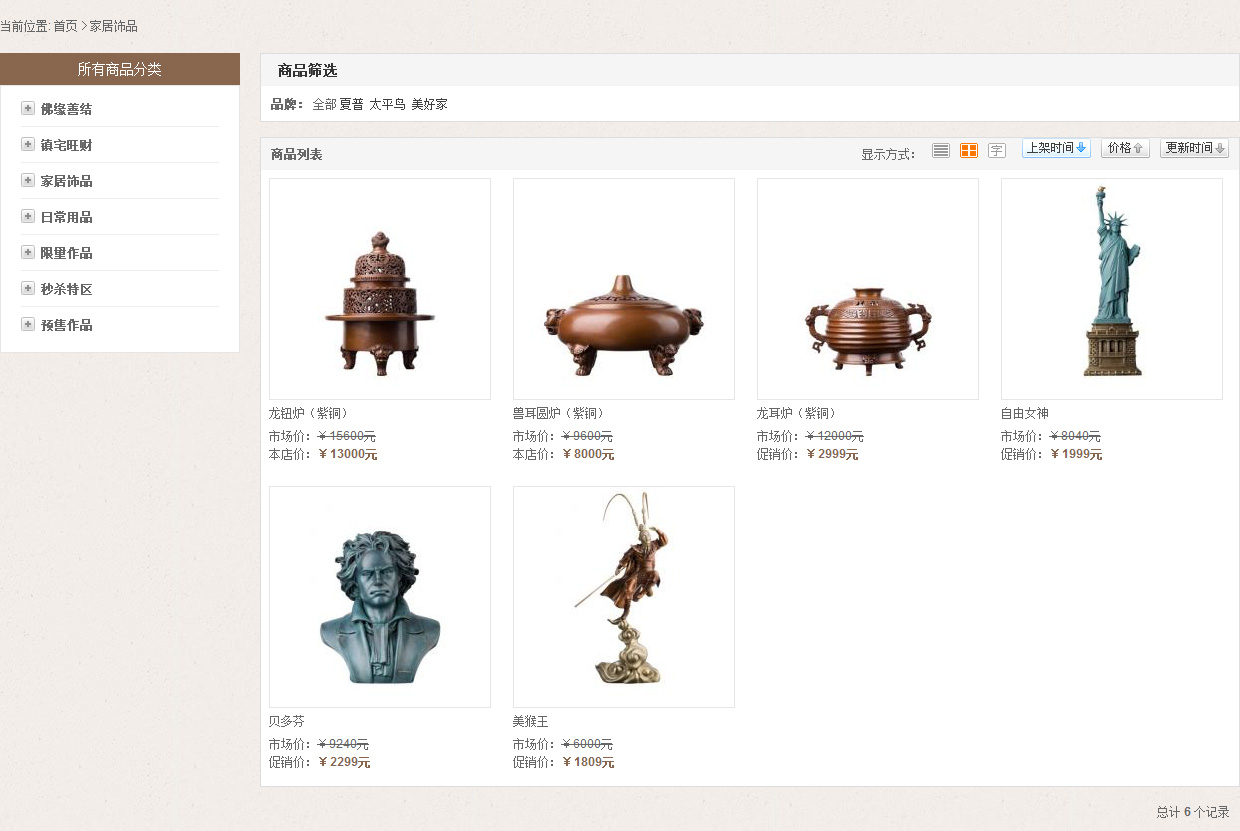Expand plus icon beside 限量作品
Screen dimensions: 1240x831
click(x=28, y=252)
